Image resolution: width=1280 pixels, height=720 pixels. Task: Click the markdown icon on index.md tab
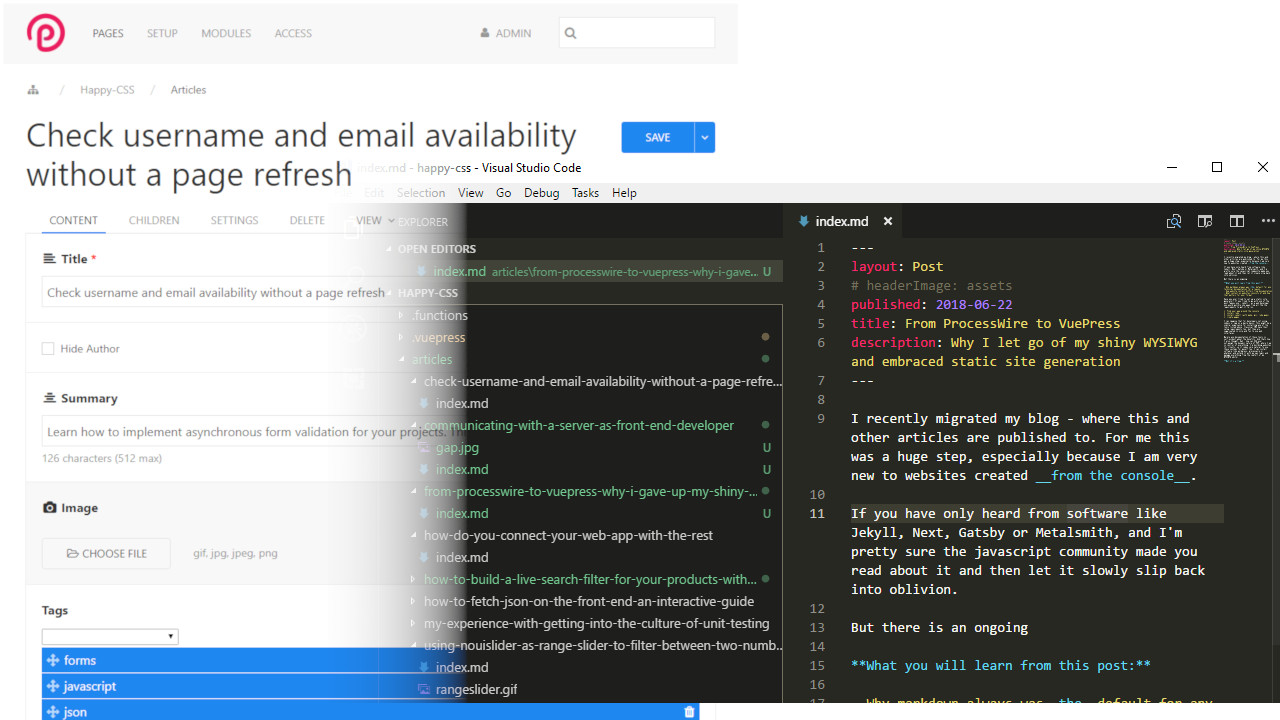coord(803,221)
